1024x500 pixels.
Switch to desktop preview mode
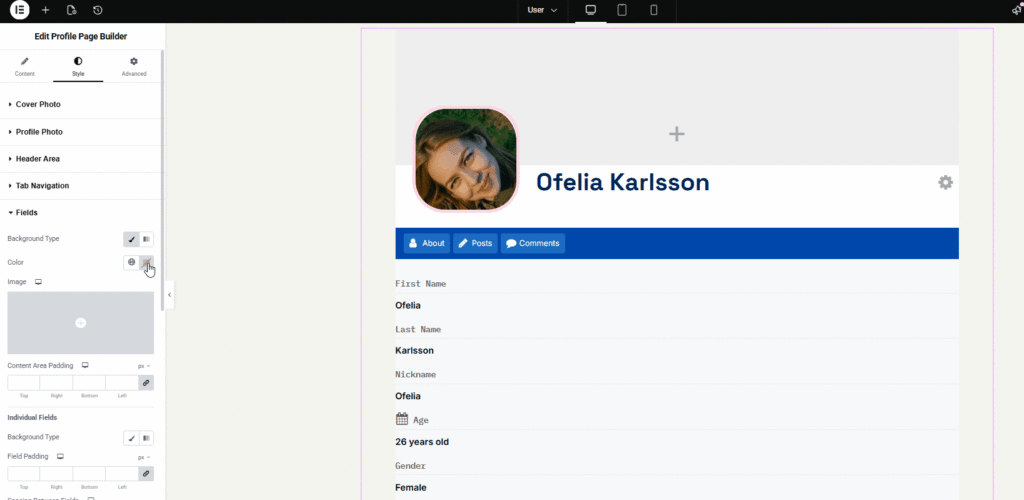(x=590, y=10)
